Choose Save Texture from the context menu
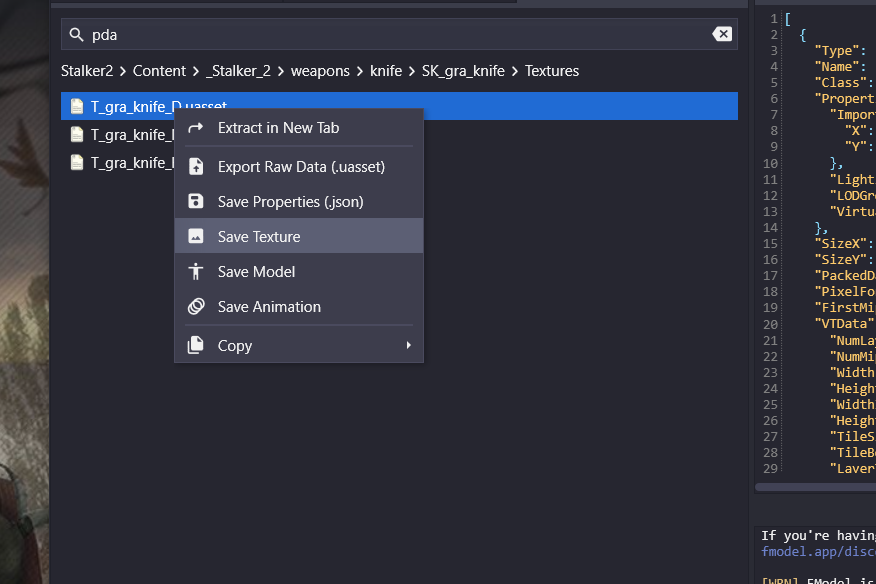The width and height of the screenshot is (876, 584). click(x=259, y=237)
